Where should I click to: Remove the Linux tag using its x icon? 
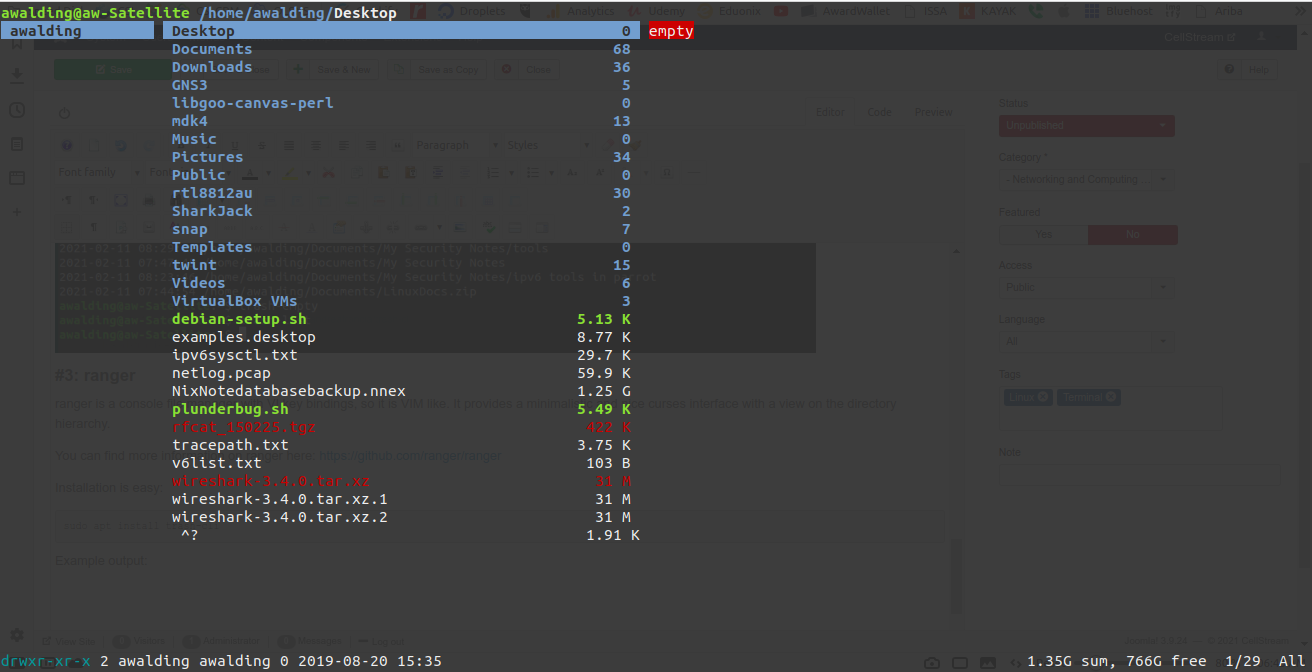click(x=1043, y=397)
